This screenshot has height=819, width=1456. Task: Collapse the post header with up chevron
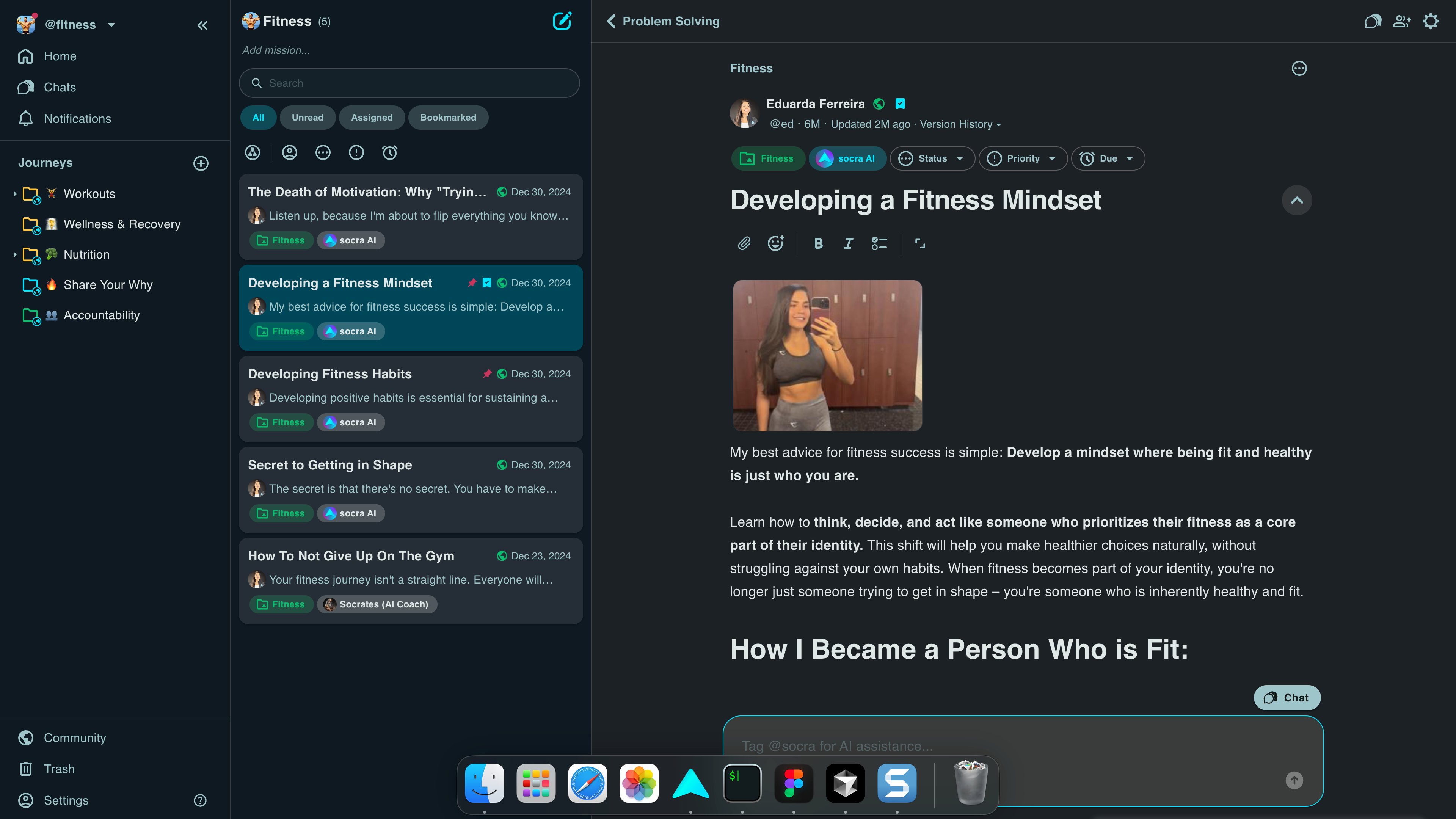tap(1297, 200)
